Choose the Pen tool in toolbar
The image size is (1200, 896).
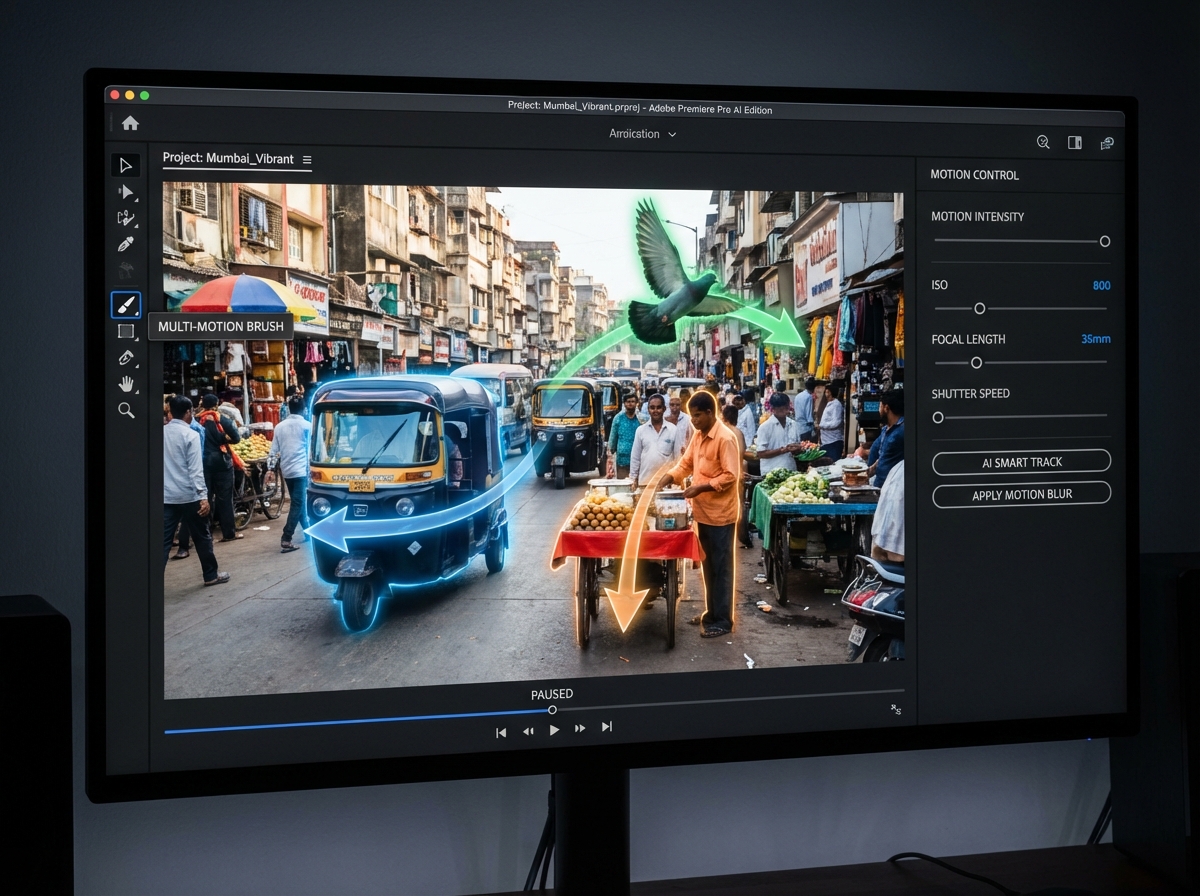pyautogui.click(x=126, y=244)
